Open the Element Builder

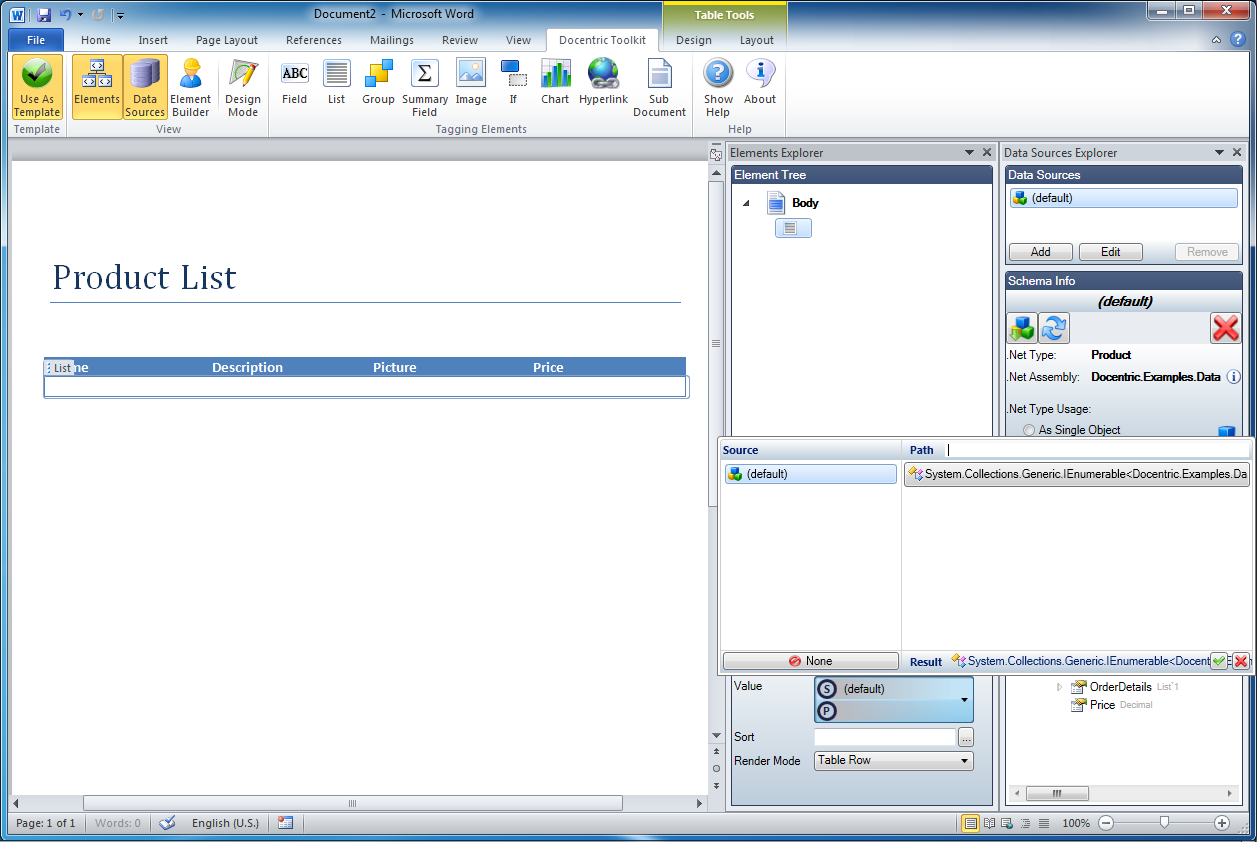pyautogui.click(x=190, y=87)
